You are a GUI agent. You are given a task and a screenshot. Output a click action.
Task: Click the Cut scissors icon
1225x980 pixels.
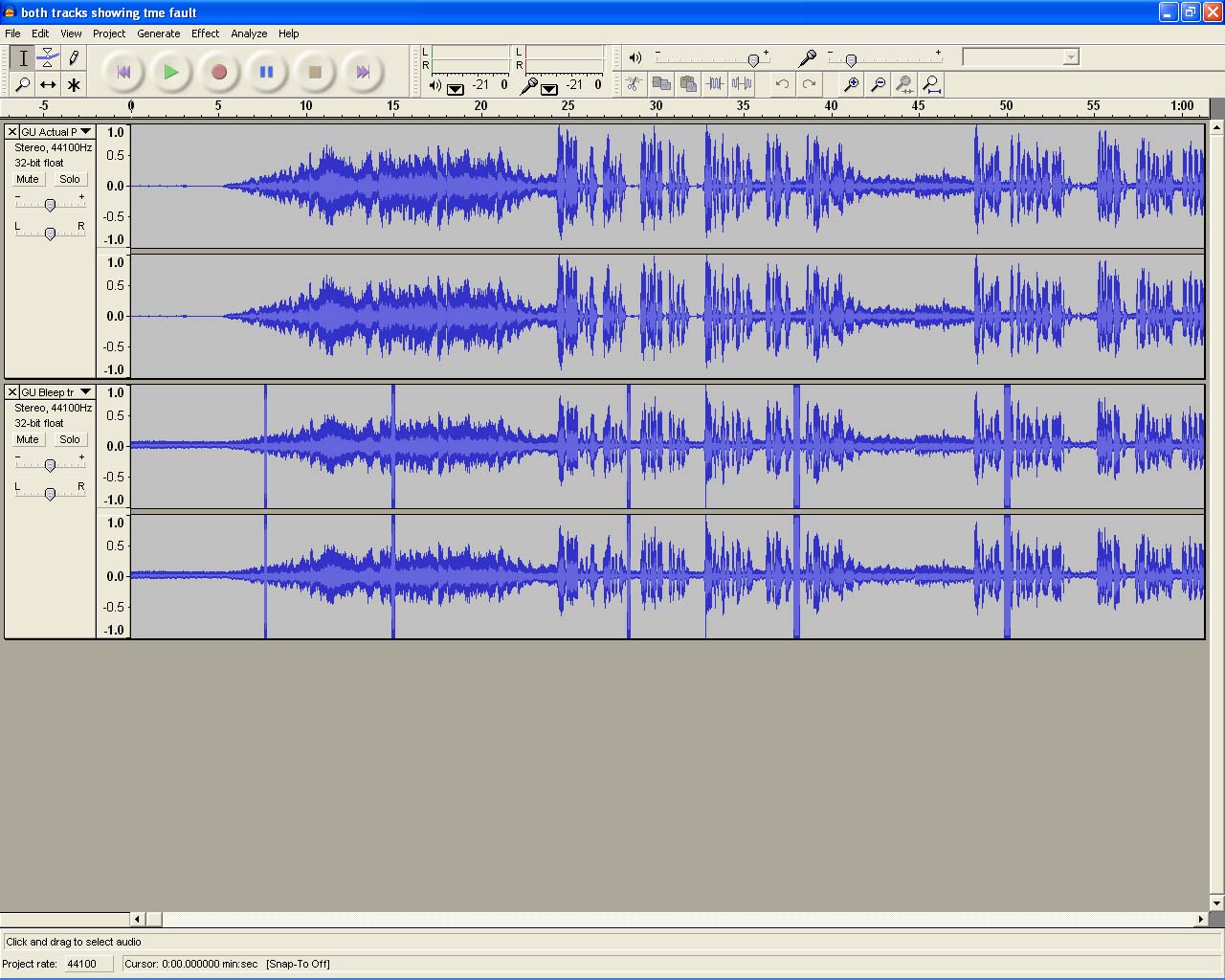click(634, 84)
